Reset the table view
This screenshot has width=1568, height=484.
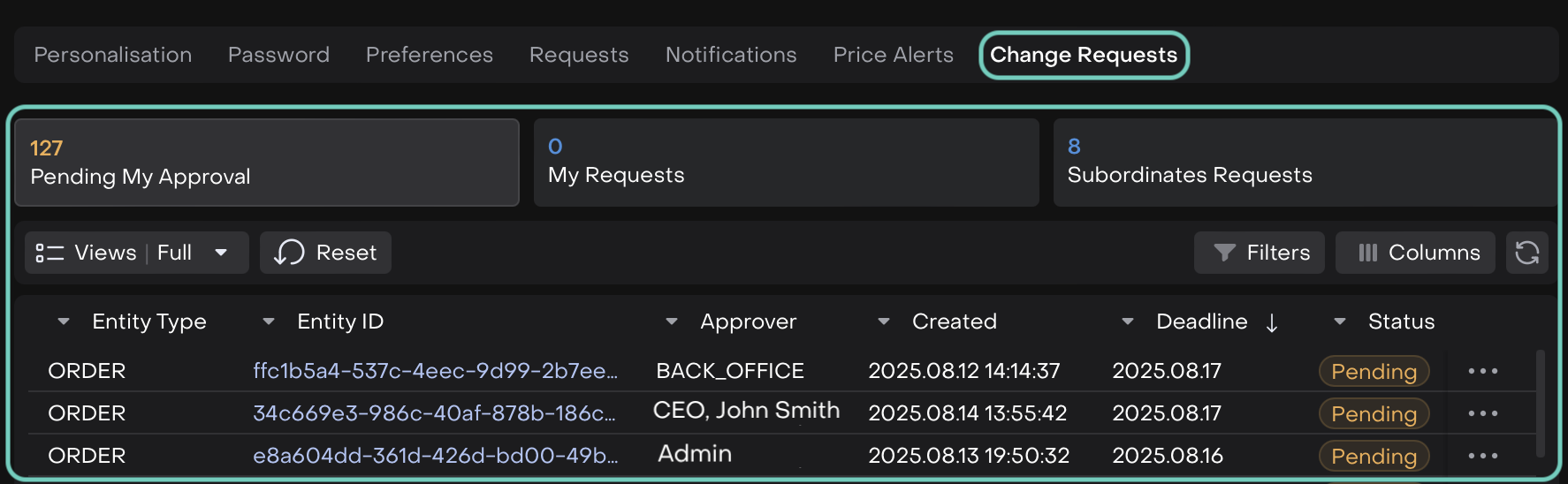325,253
